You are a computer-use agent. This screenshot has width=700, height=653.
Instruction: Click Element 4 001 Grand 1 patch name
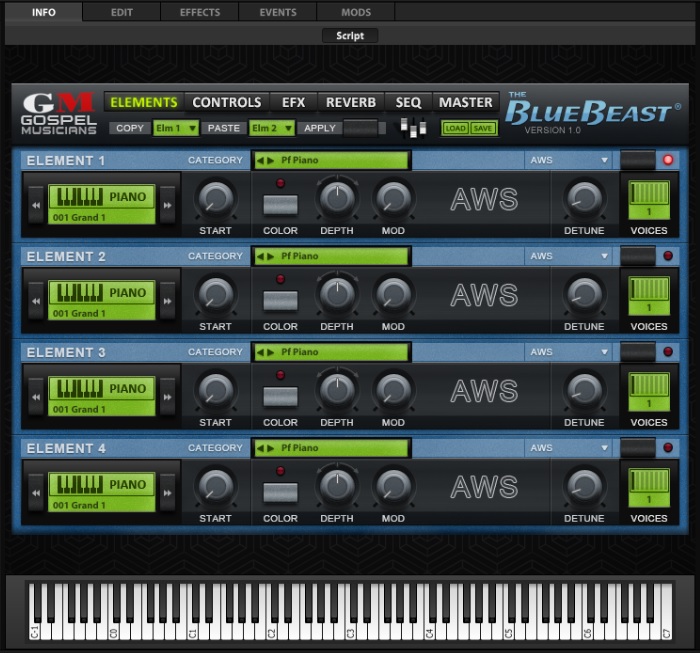click(79, 505)
